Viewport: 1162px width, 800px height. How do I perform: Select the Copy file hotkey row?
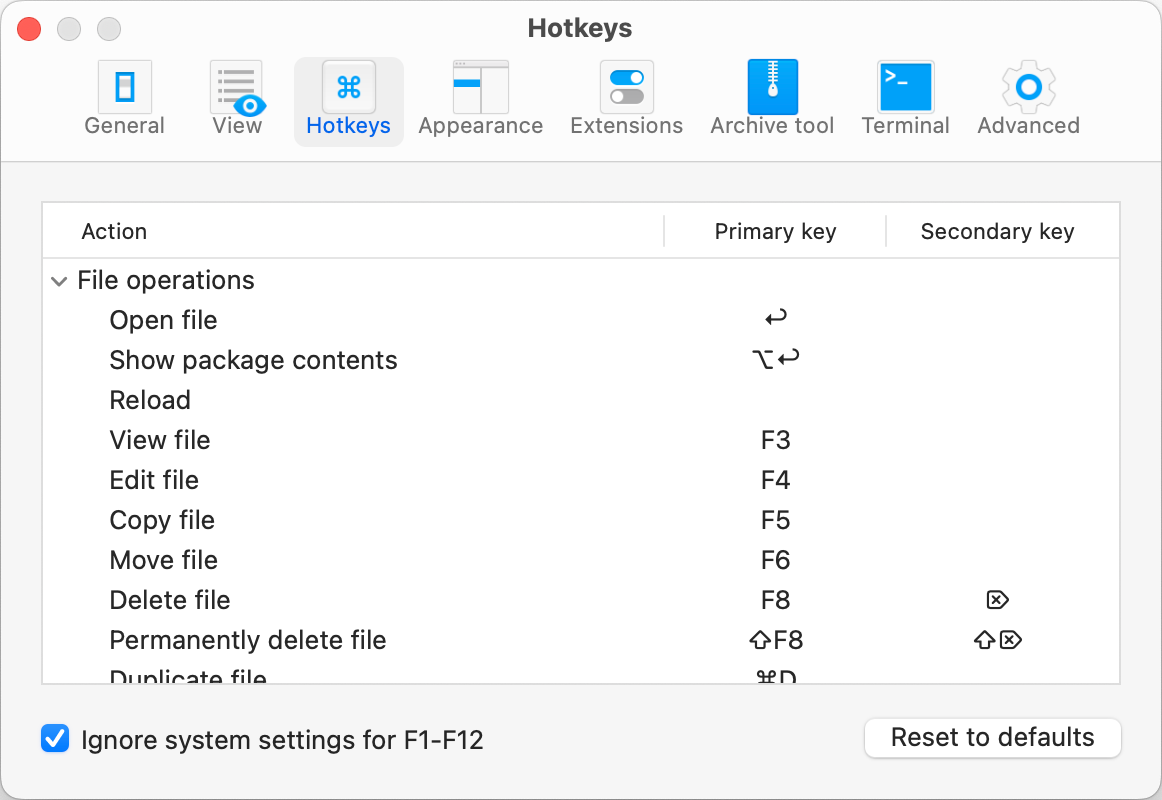[162, 520]
